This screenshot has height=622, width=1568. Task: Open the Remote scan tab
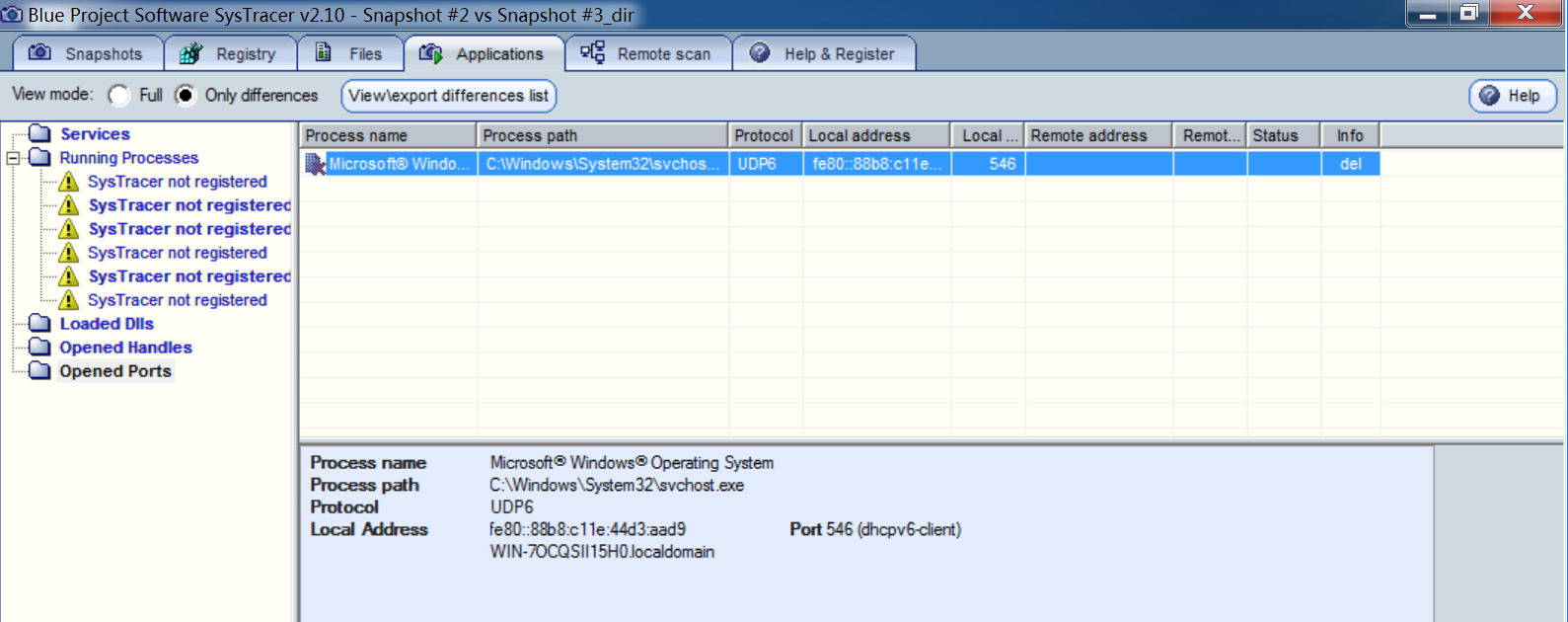click(648, 53)
